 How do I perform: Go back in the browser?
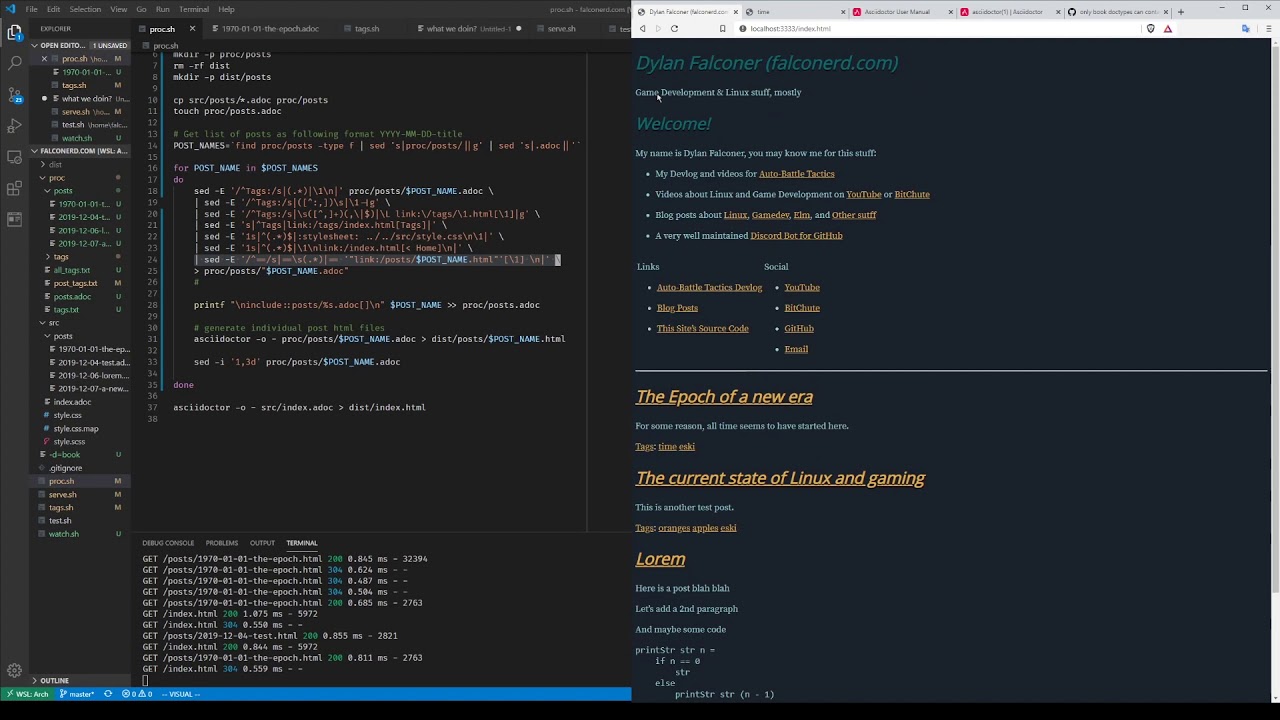tap(642, 29)
